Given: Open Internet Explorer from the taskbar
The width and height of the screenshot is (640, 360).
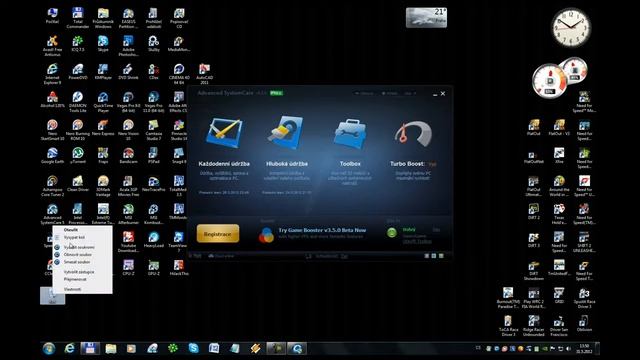Looking at the screenshot, I should click(70, 348).
